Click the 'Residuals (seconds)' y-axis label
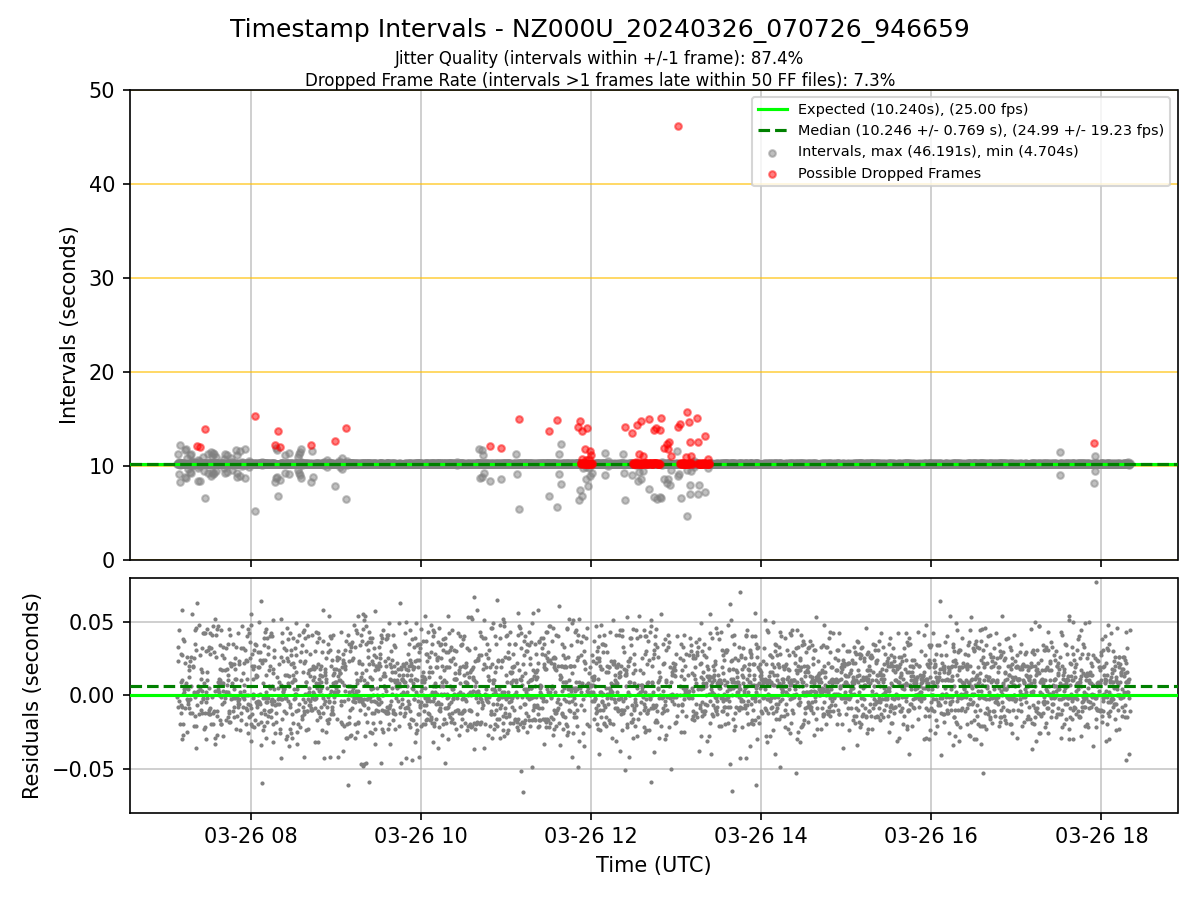This screenshot has height=900, width=1200. click(x=32, y=696)
